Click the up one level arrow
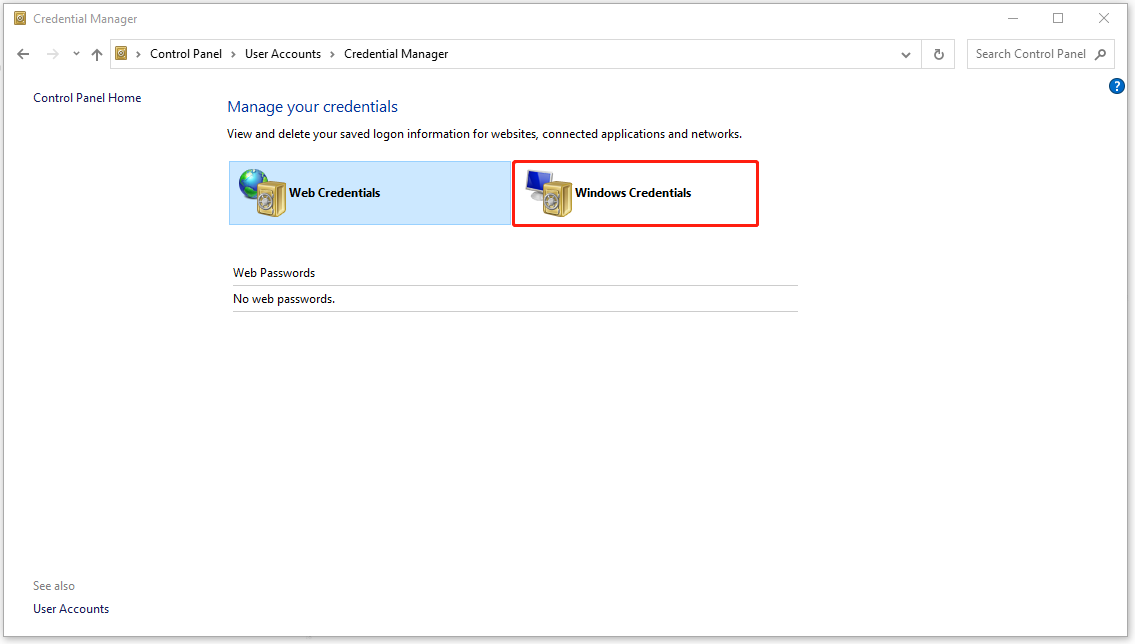The image size is (1135, 644). [x=96, y=53]
